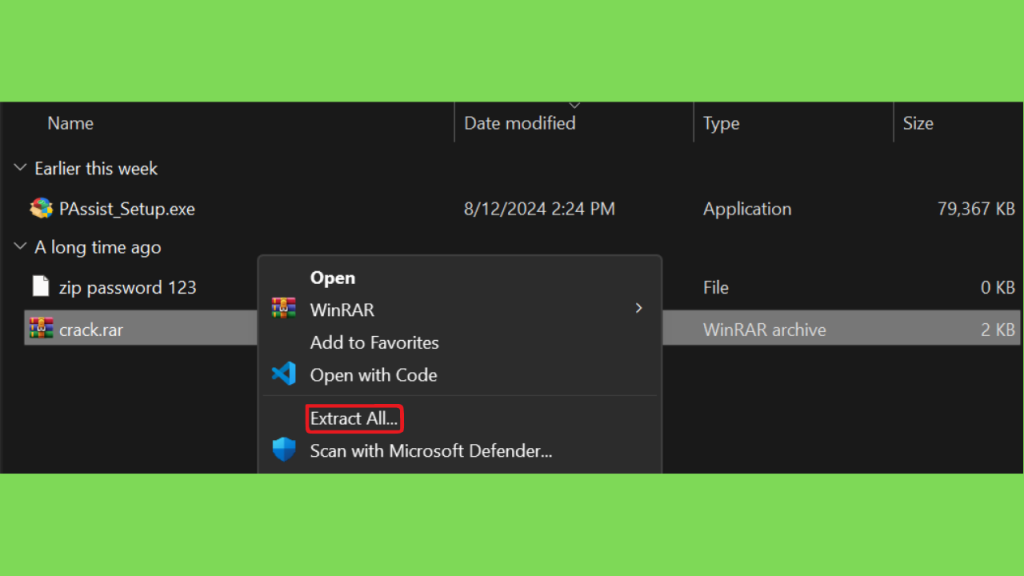Click the crack.rar WinRAR archive icon
Image resolution: width=1024 pixels, height=576 pixels.
(x=41, y=328)
